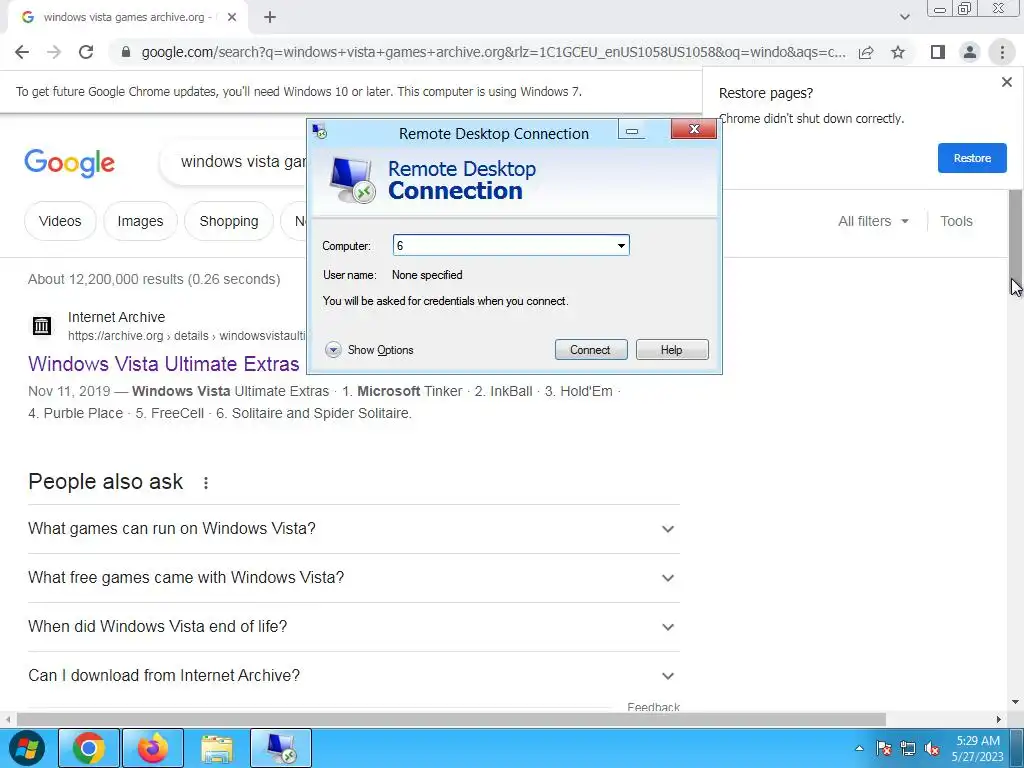The image size is (1024, 768).
Task: Click the vertical scrollbar thumb
Action: [1015, 238]
